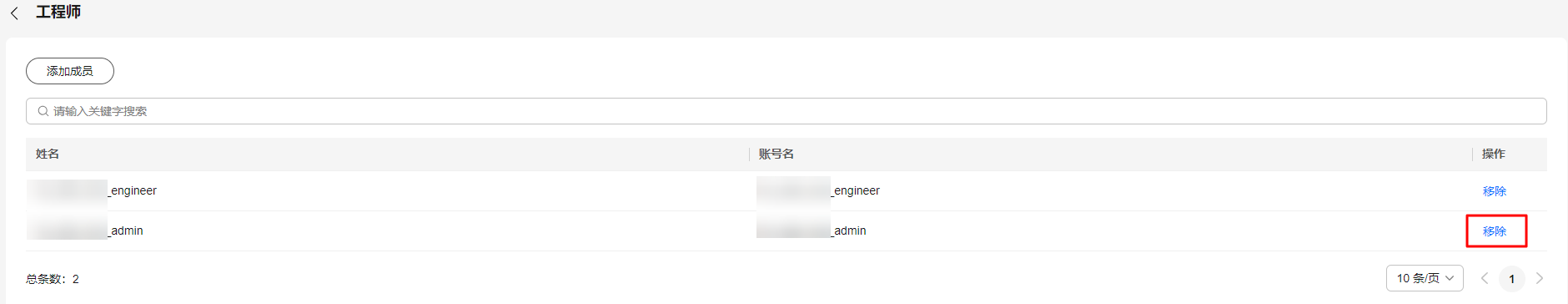Click the magnifier icon in the search box

pyautogui.click(x=43, y=111)
